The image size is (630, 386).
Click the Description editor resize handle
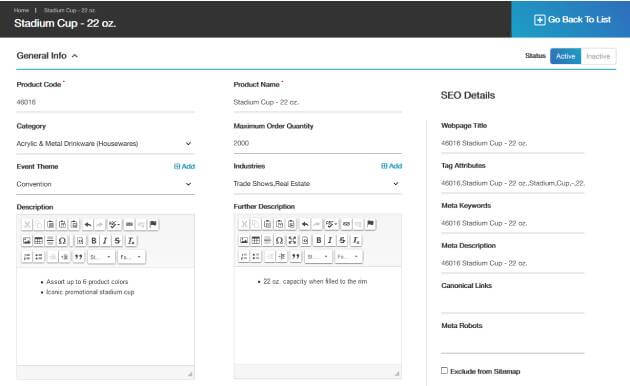pyautogui.click(x=190, y=374)
